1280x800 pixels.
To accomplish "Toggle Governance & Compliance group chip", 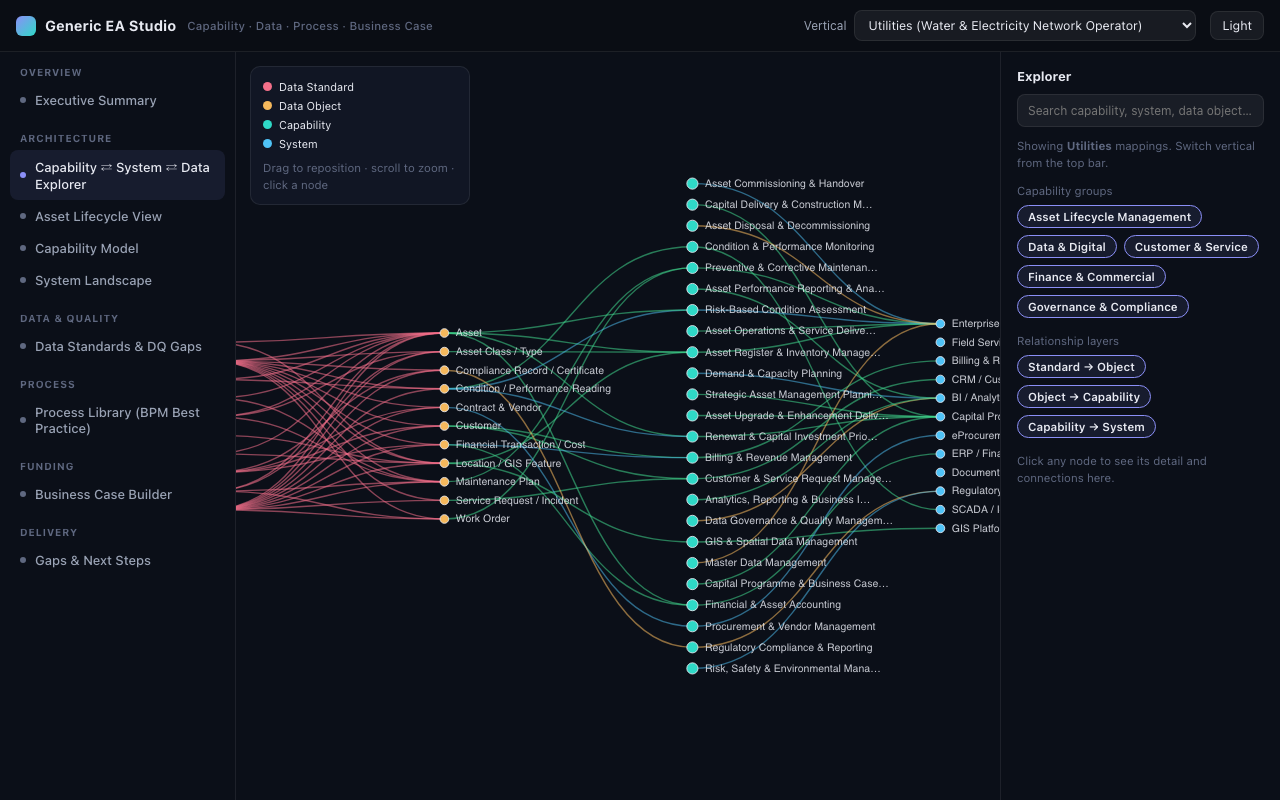I will tap(1102, 307).
